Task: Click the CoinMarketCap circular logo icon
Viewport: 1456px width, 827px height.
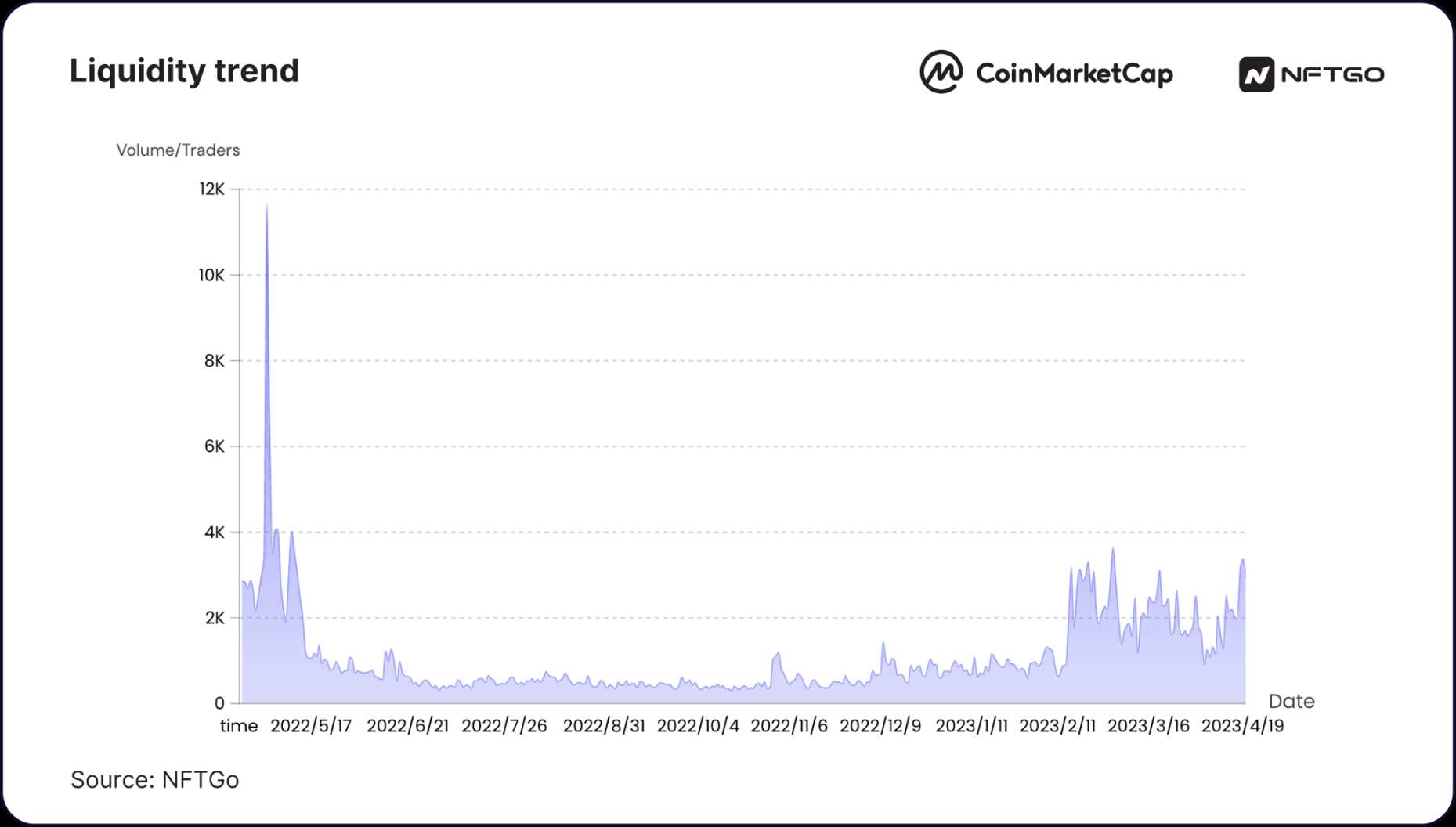Action: coord(941,72)
